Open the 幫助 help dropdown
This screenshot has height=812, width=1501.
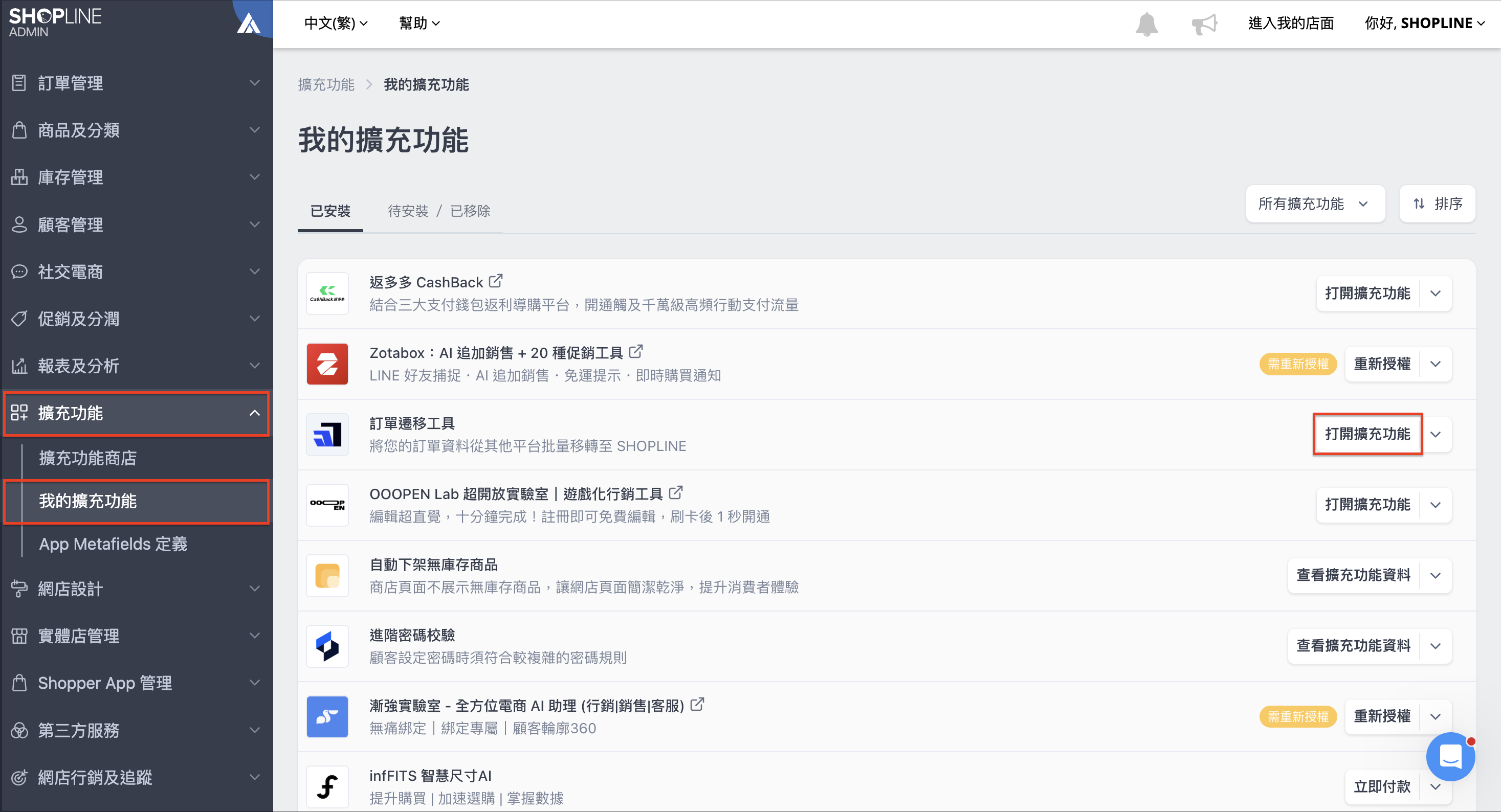point(420,24)
